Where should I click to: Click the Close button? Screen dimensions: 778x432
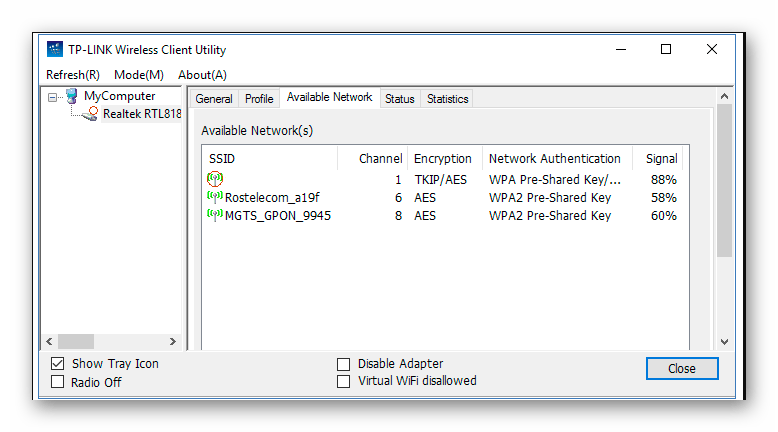(x=682, y=369)
